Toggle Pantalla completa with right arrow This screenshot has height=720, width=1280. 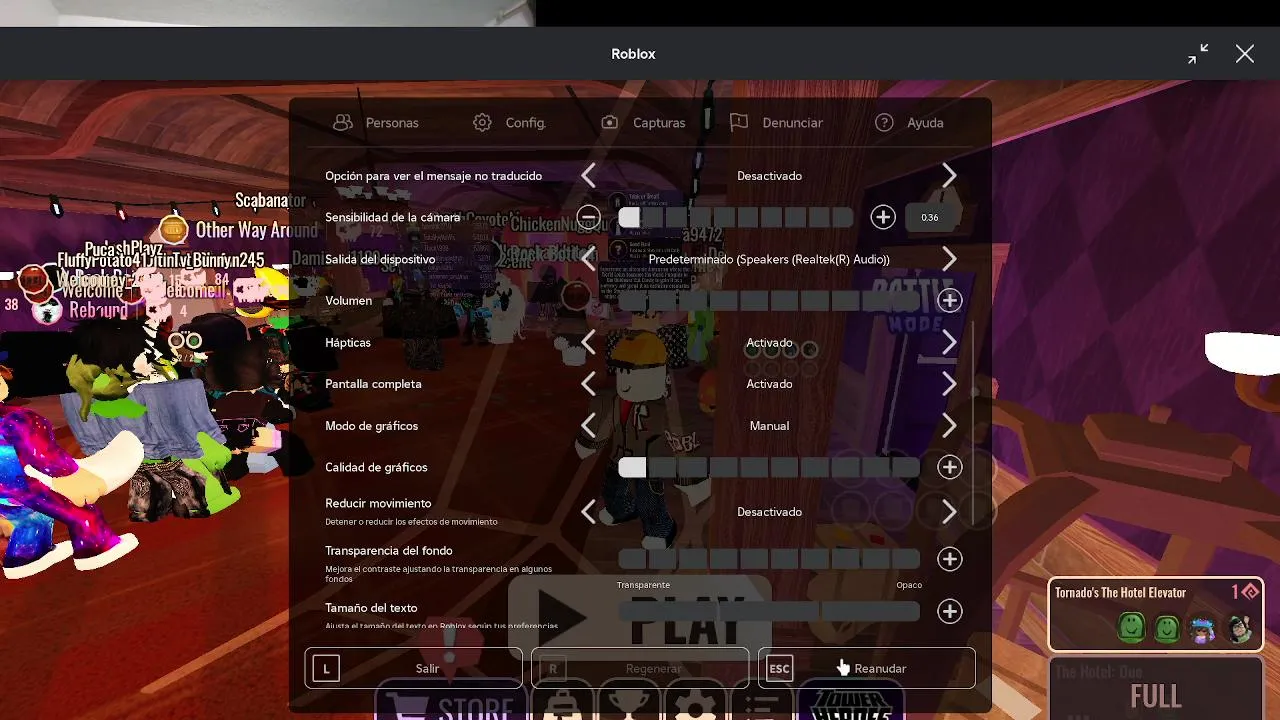(x=949, y=384)
